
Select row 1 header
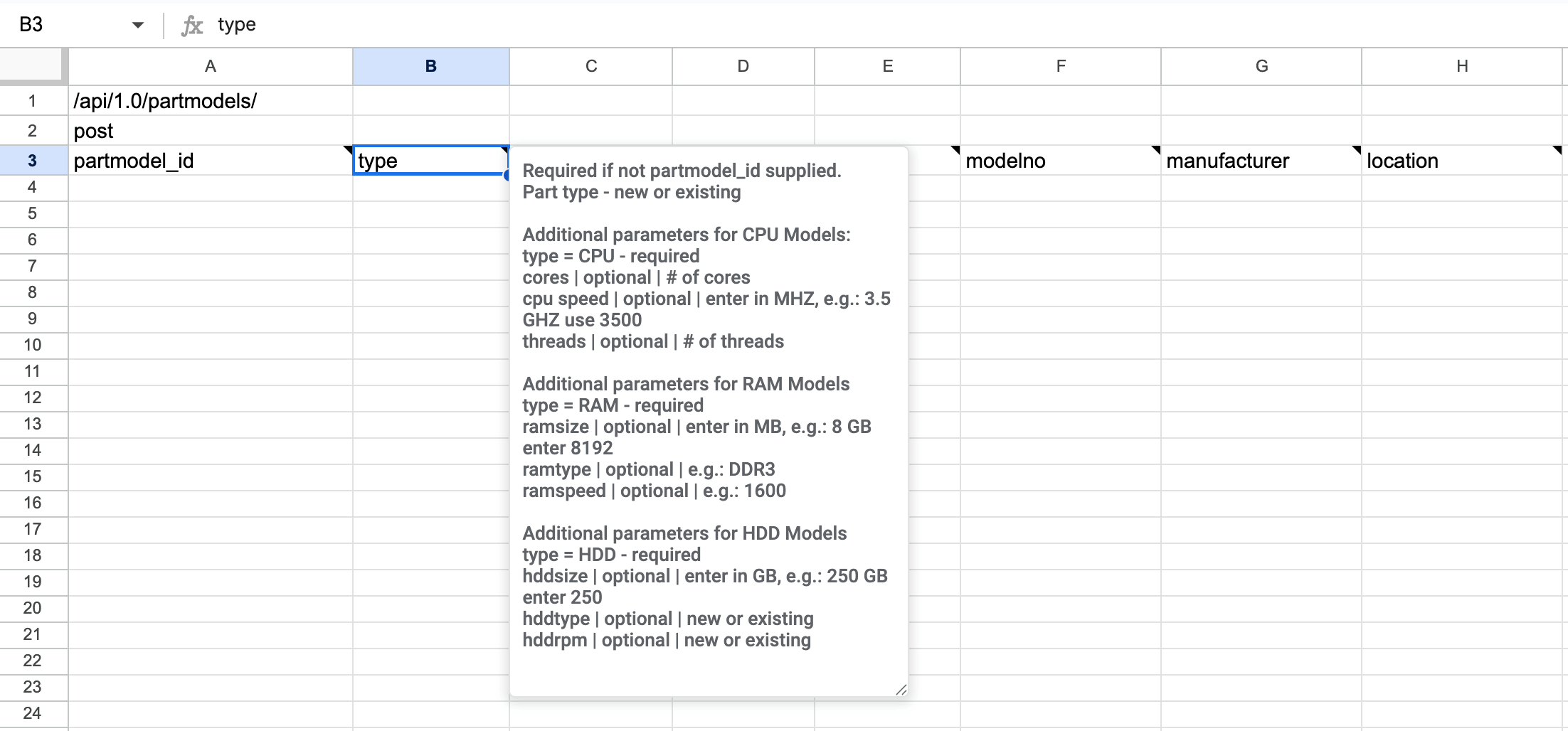[32, 100]
